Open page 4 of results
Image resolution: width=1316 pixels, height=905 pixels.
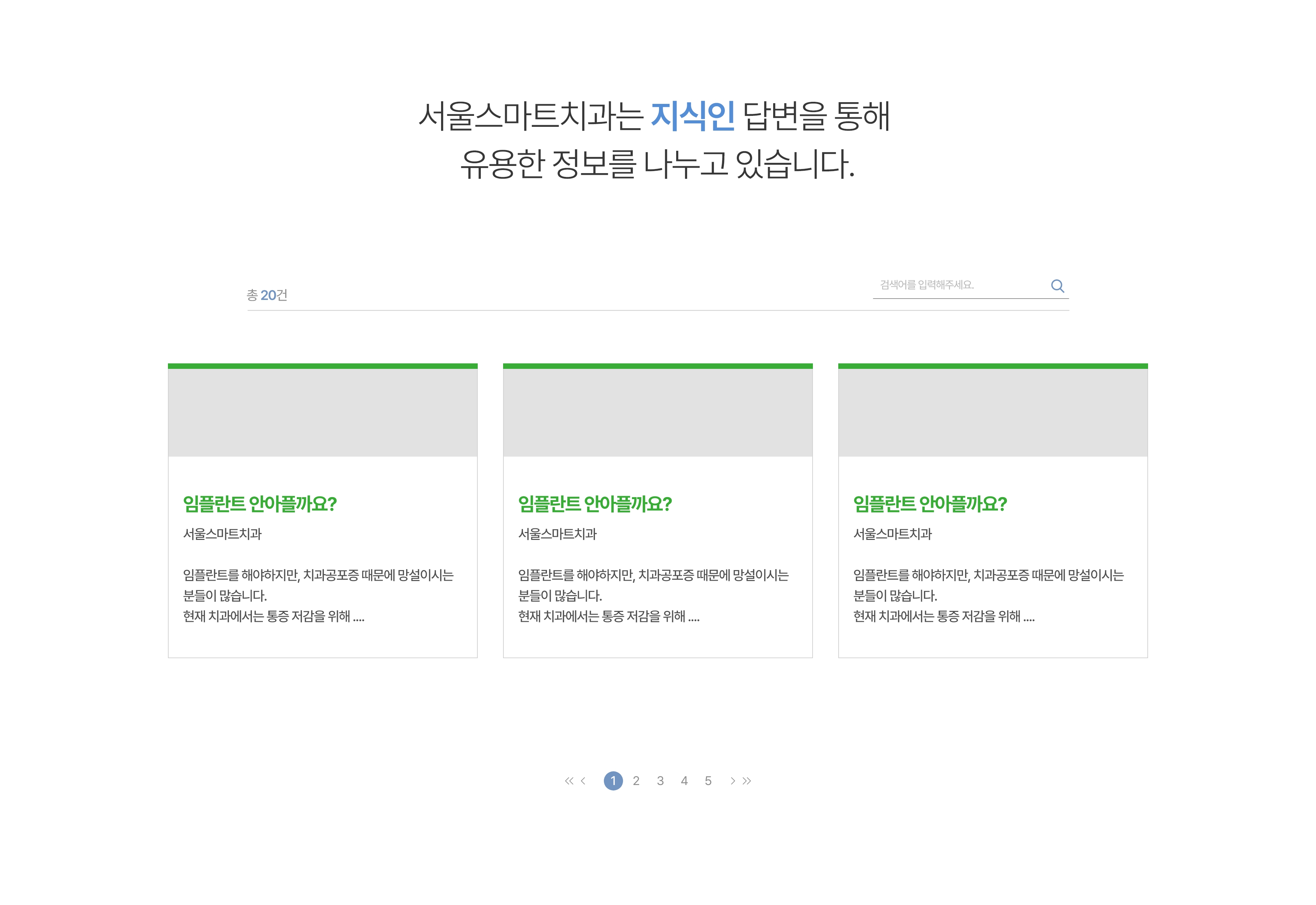click(684, 781)
